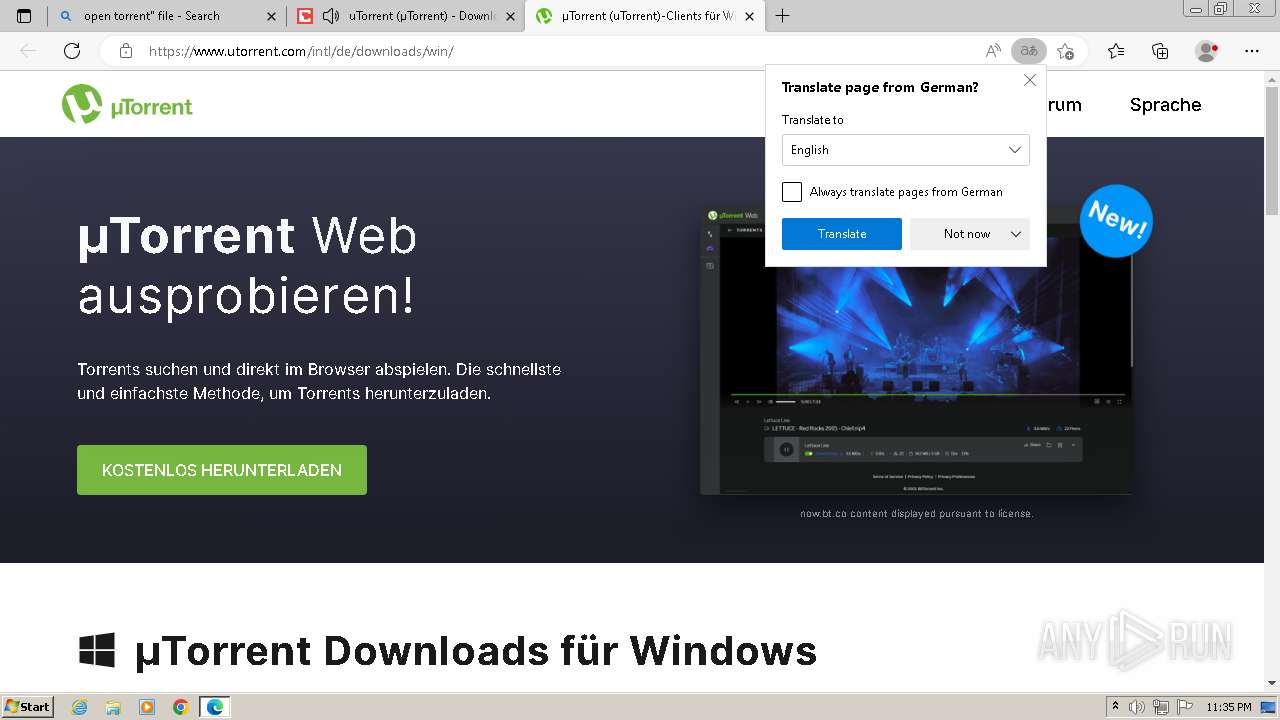Click the Translate icon in address bar
The image size is (1280, 720).
[x=1028, y=51]
